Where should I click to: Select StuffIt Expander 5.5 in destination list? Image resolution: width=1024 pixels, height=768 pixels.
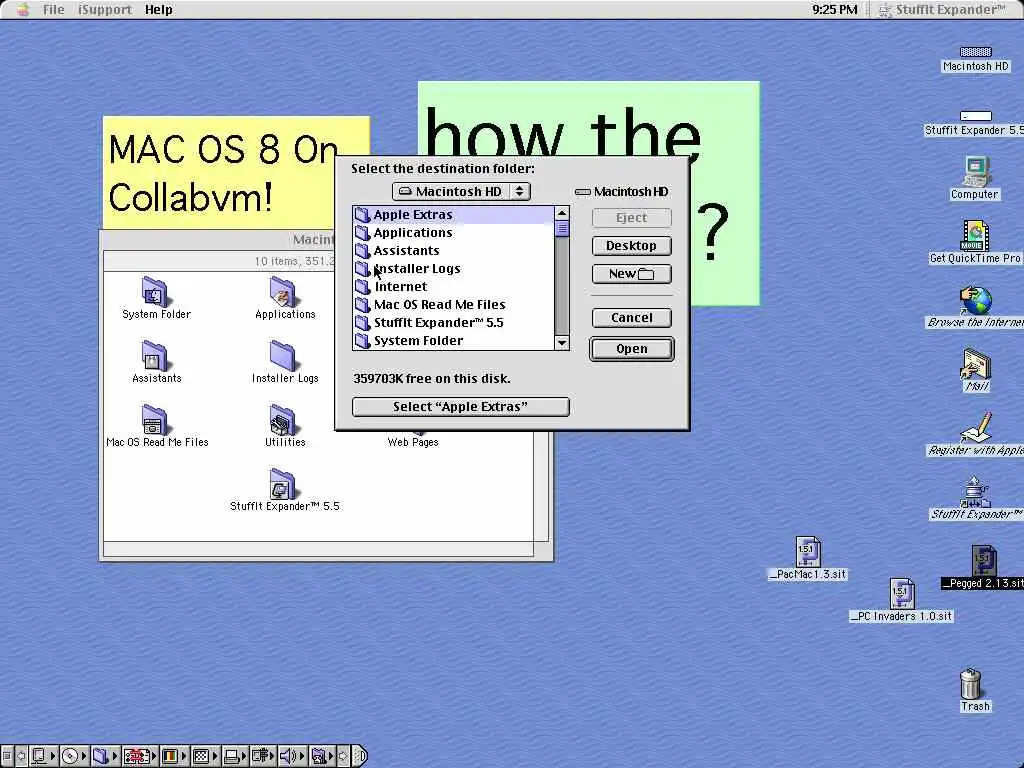(453, 322)
